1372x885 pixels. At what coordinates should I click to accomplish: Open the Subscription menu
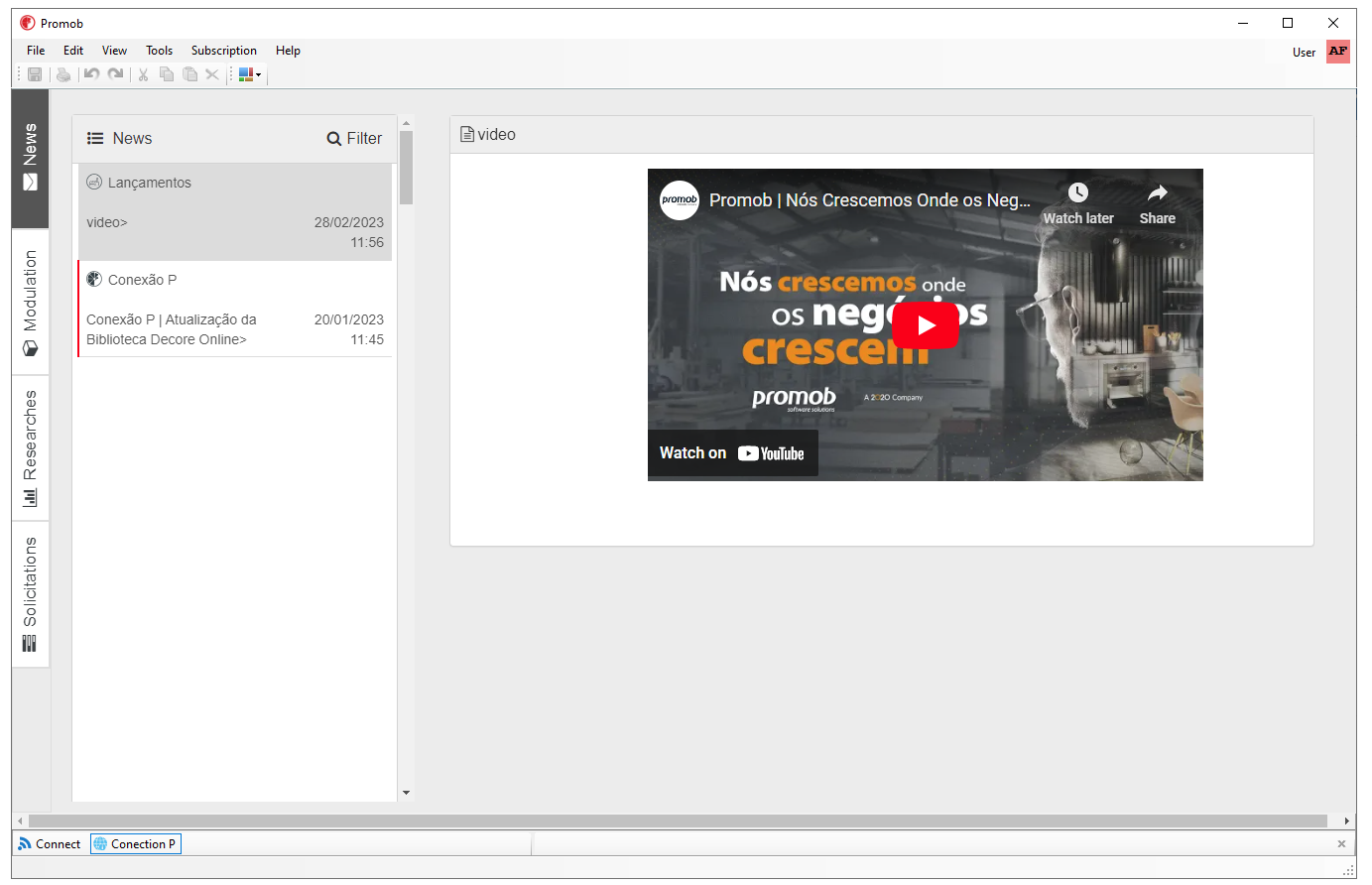pos(224,51)
